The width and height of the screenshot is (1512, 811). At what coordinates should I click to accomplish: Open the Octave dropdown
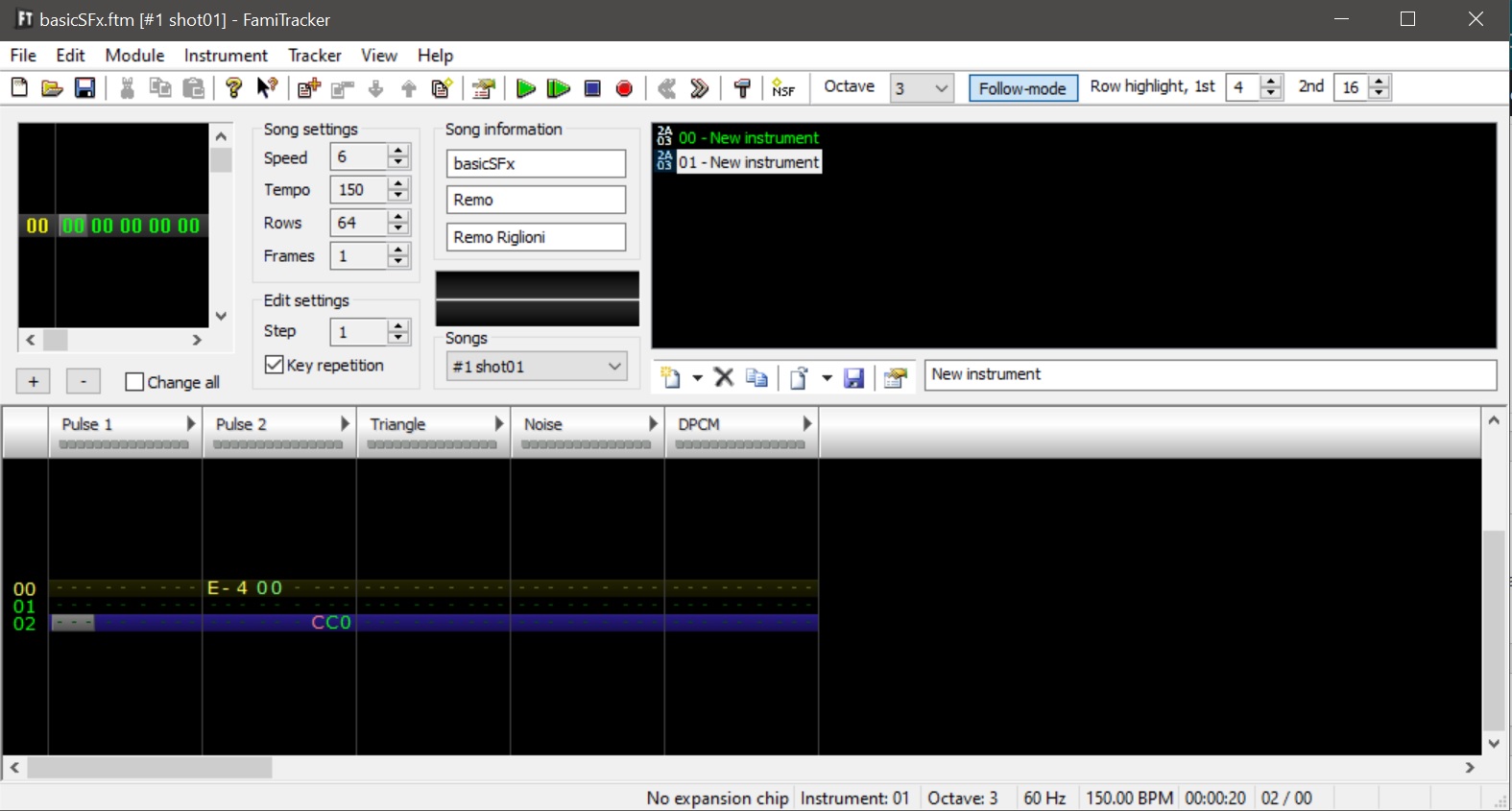point(922,88)
